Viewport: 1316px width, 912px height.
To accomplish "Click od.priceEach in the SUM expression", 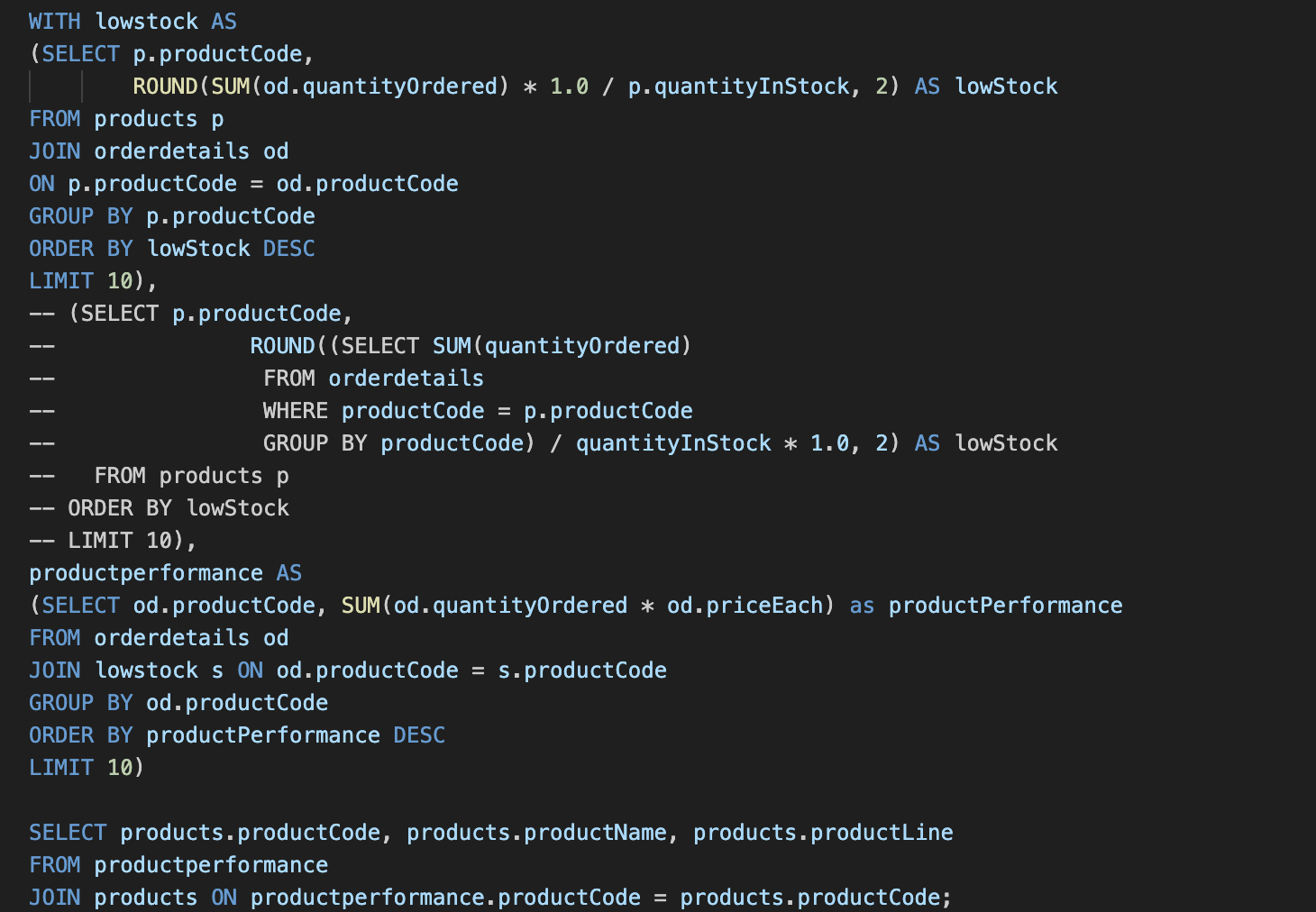I will pos(745,606).
